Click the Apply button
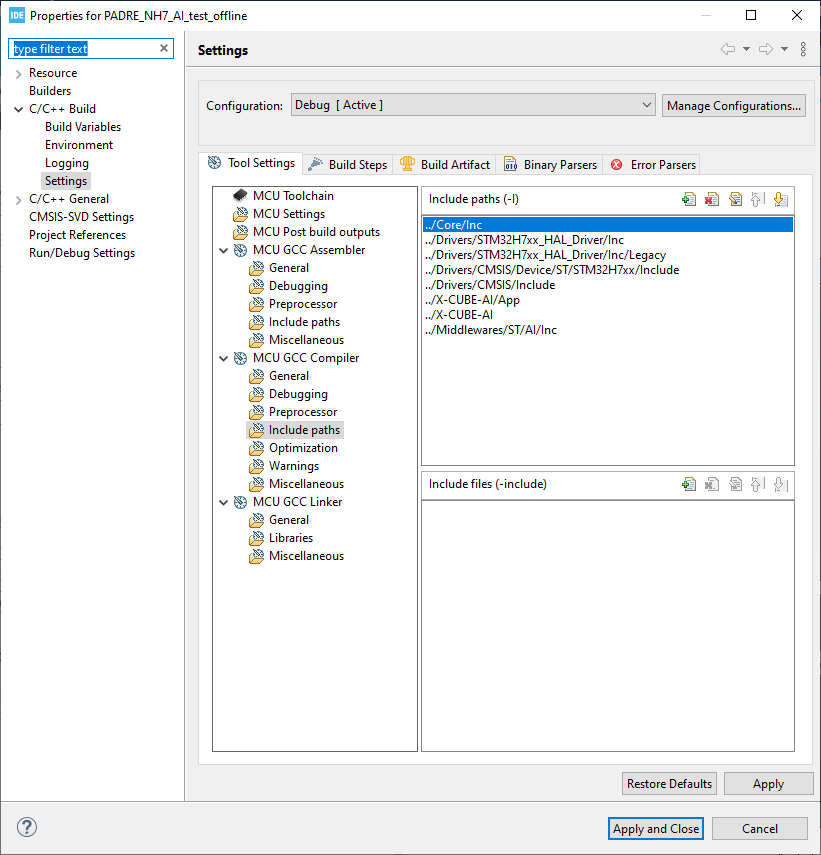The image size is (821, 855). [x=768, y=784]
